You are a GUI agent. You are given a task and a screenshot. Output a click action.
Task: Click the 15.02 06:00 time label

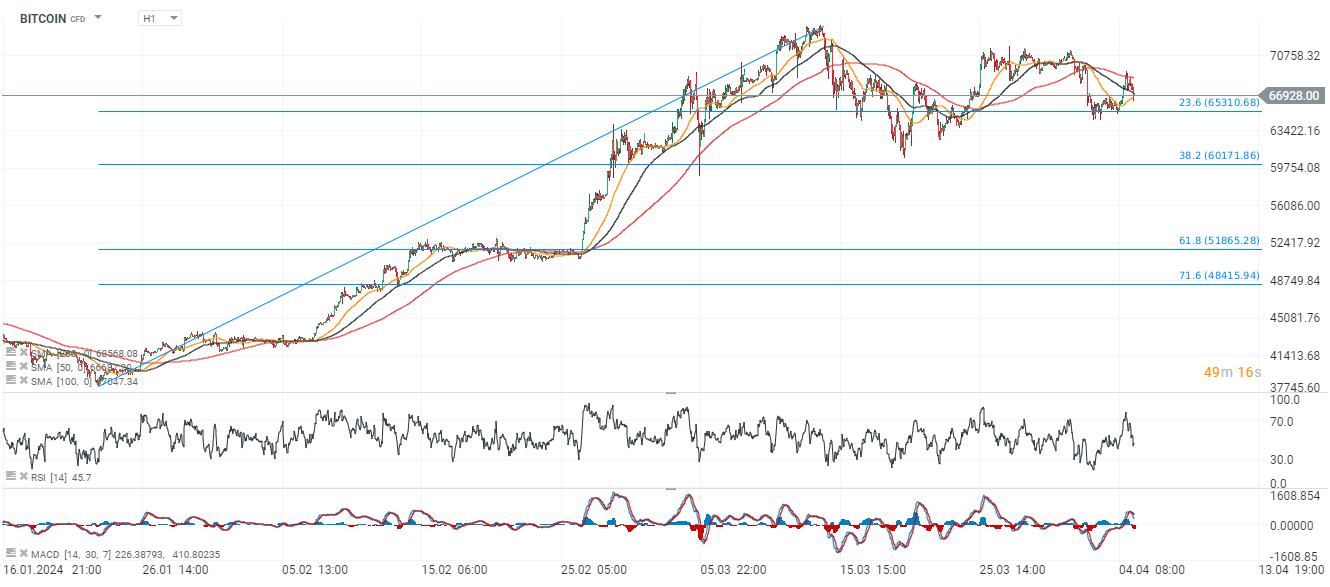point(455,570)
